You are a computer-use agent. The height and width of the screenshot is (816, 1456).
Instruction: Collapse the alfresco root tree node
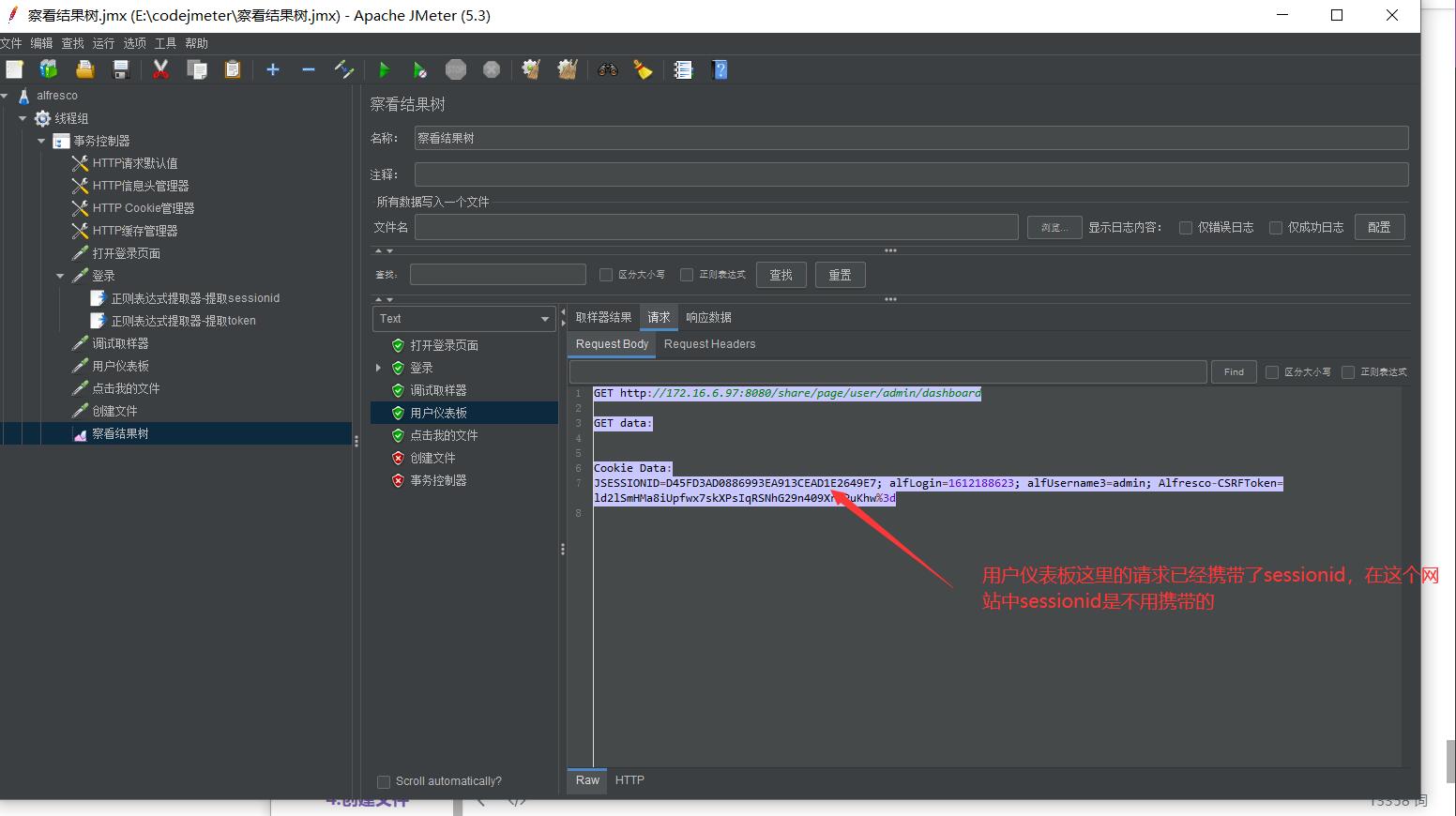pos(5,96)
